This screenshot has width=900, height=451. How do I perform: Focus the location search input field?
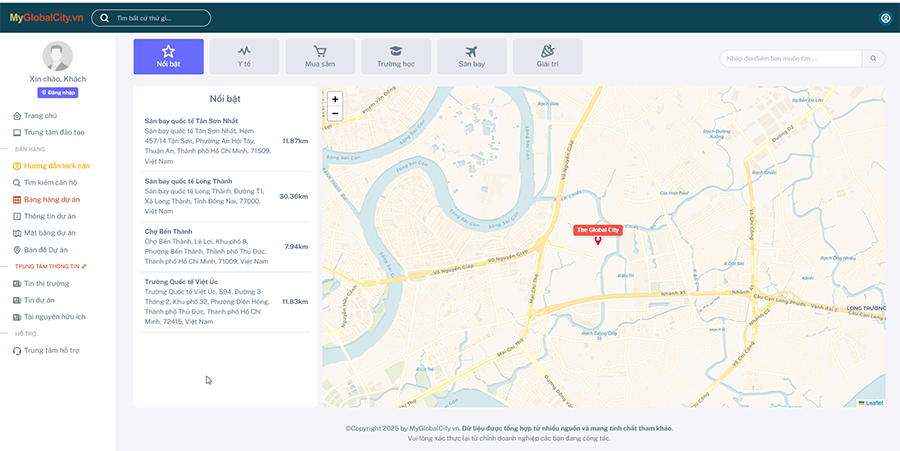click(x=790, y=59)
